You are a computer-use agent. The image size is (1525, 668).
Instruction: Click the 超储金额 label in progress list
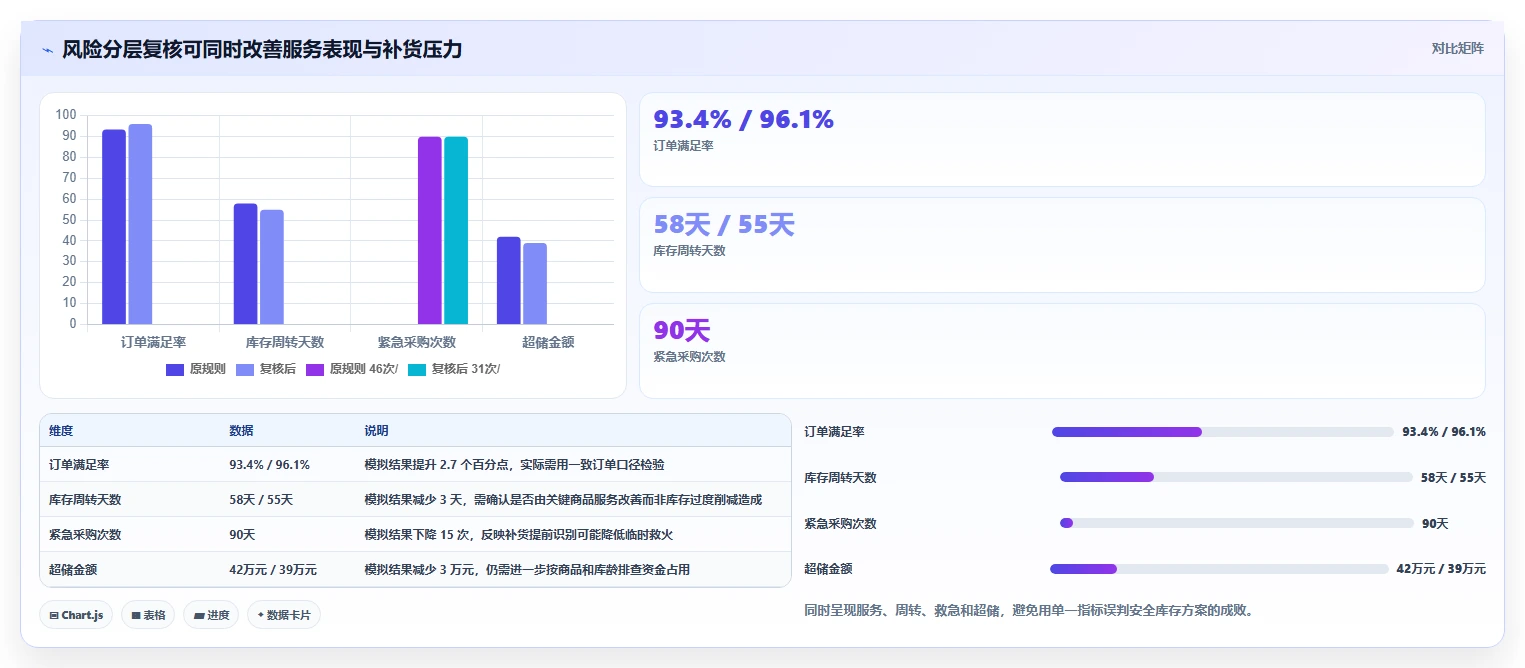pos(828,569)
